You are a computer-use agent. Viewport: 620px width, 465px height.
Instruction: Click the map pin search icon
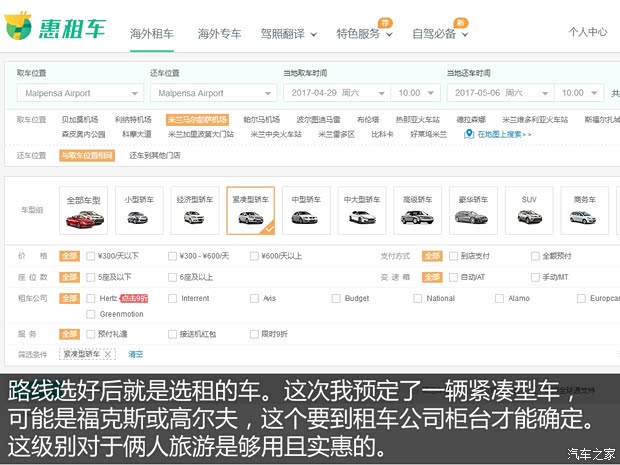click(469, 134)
